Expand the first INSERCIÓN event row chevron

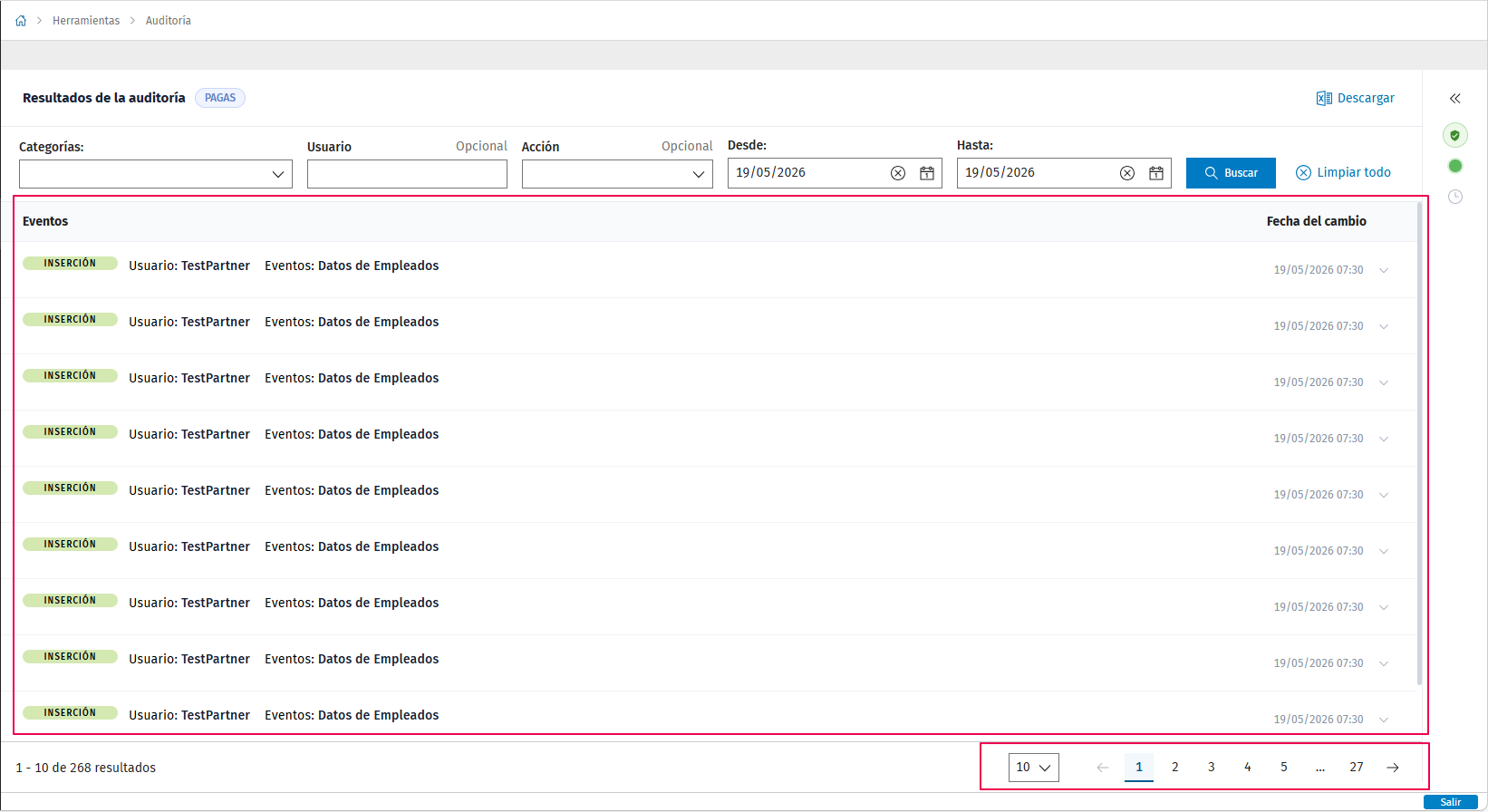pos(1384,270)
